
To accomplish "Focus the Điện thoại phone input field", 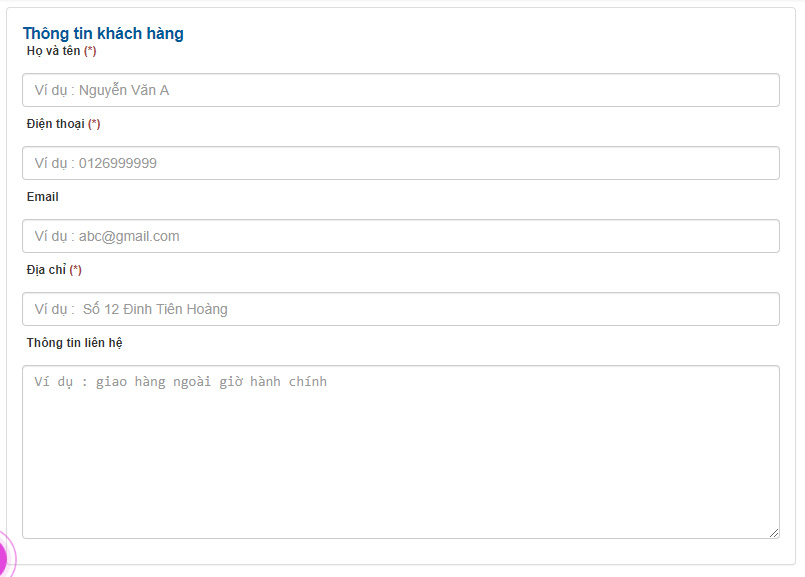I will [401, 163].
